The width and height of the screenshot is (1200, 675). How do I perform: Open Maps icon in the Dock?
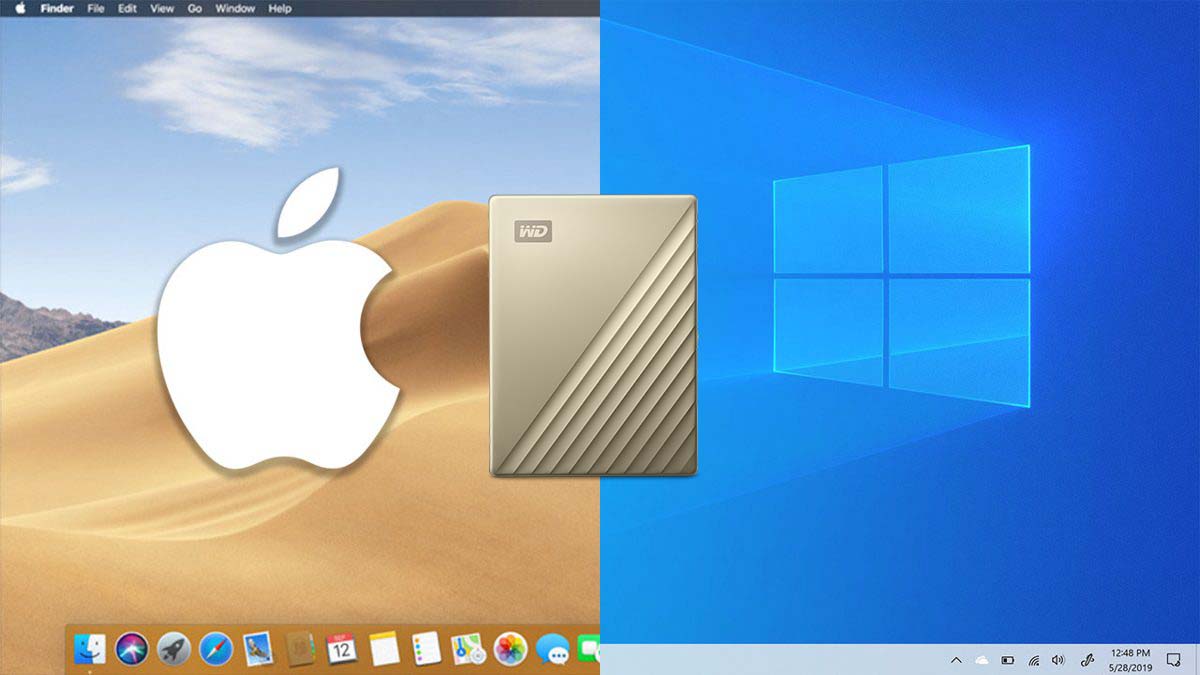468,648
